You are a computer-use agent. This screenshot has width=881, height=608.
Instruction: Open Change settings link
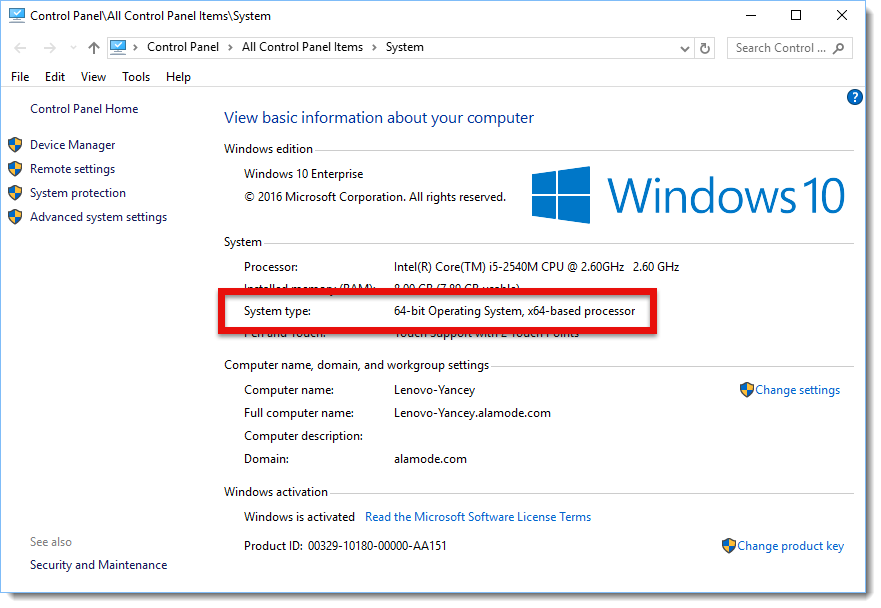(797, 390)
